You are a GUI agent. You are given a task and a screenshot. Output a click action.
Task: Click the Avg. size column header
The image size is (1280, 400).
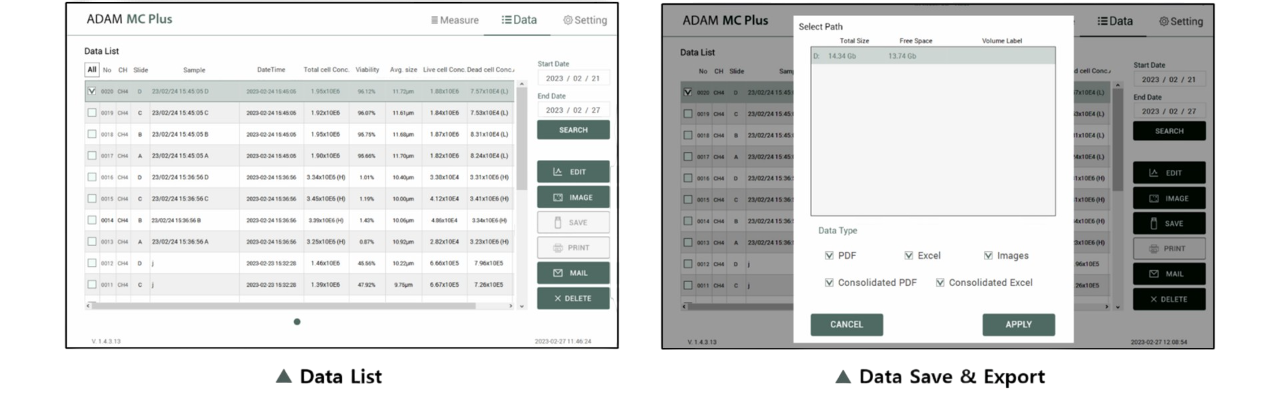[403, 70]
